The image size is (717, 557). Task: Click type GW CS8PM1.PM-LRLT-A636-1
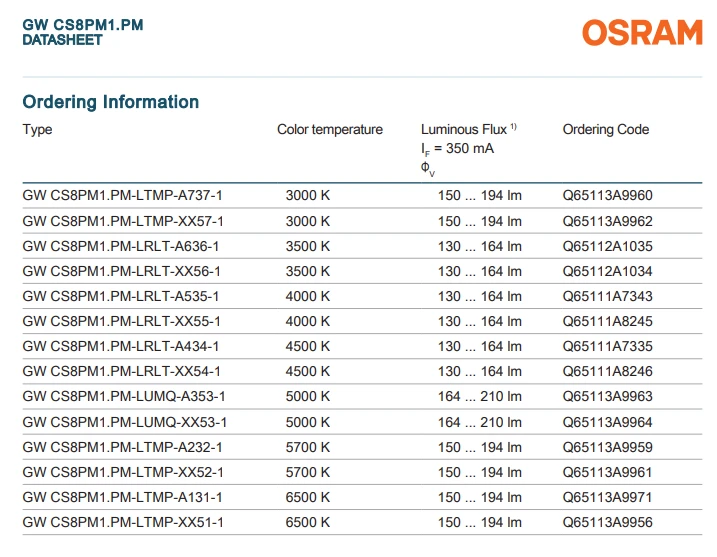pos(121,246)
